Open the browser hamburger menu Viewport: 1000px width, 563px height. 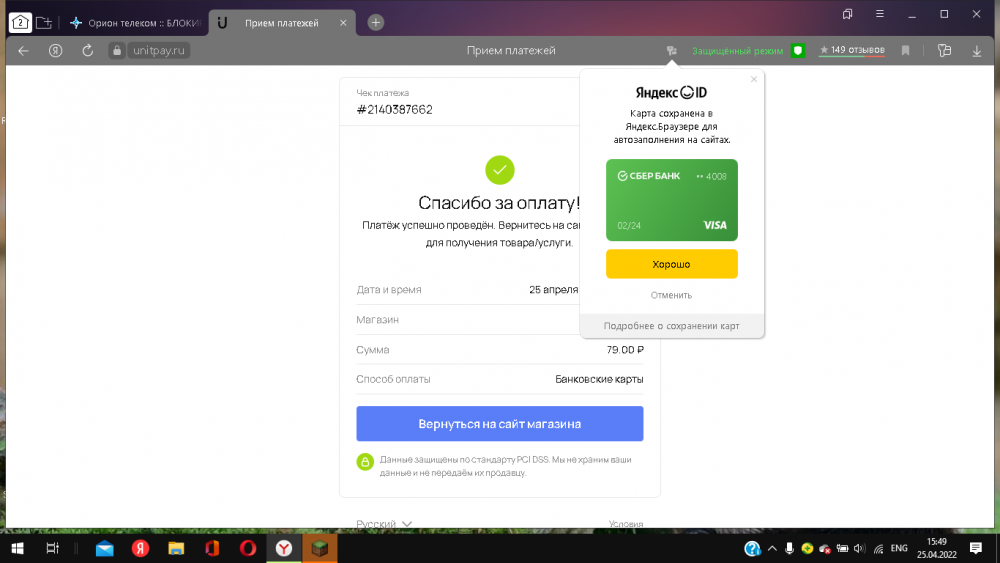(x=879, y=14)
